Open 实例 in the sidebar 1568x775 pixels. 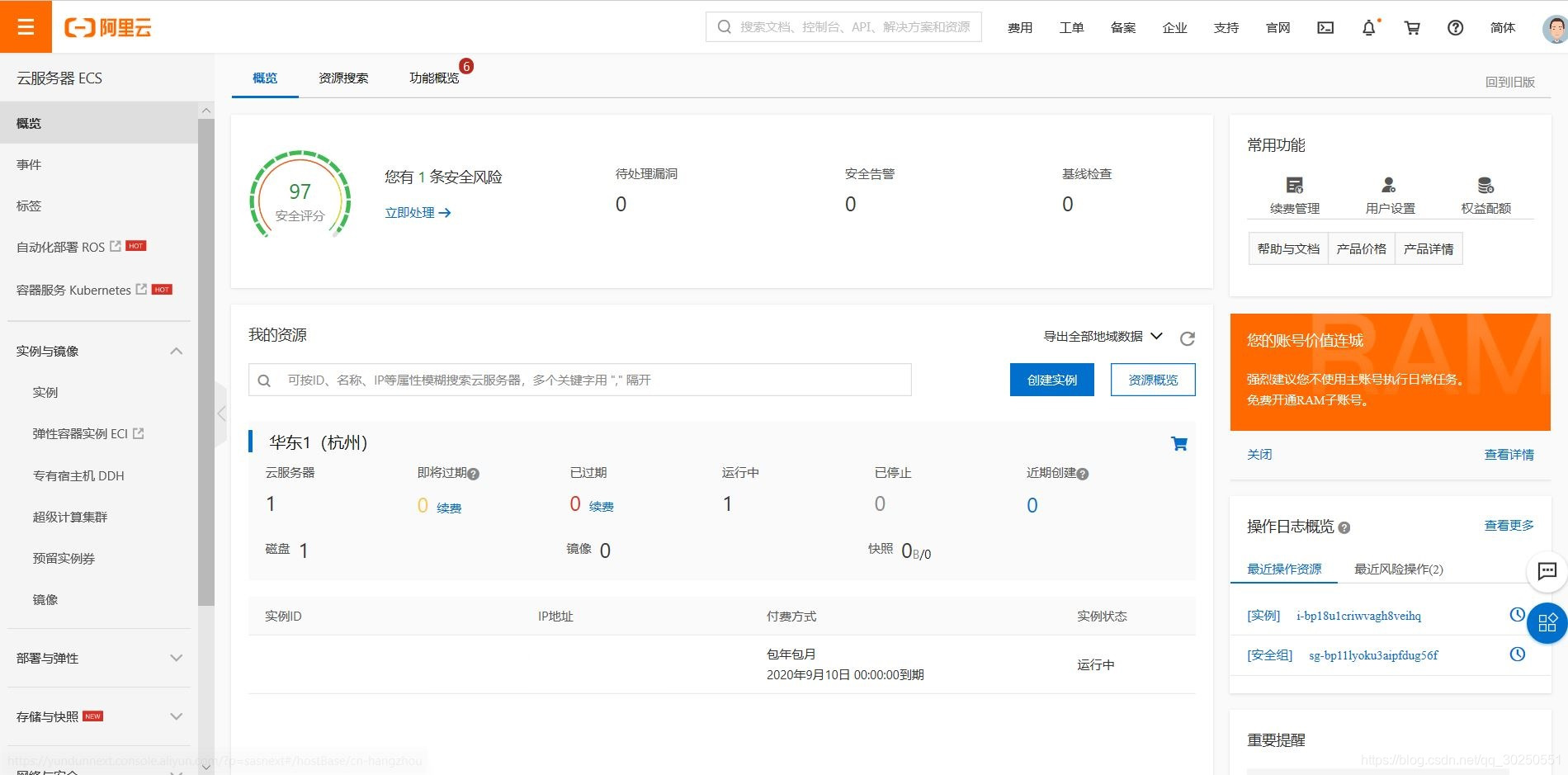[x=45, y=392]
